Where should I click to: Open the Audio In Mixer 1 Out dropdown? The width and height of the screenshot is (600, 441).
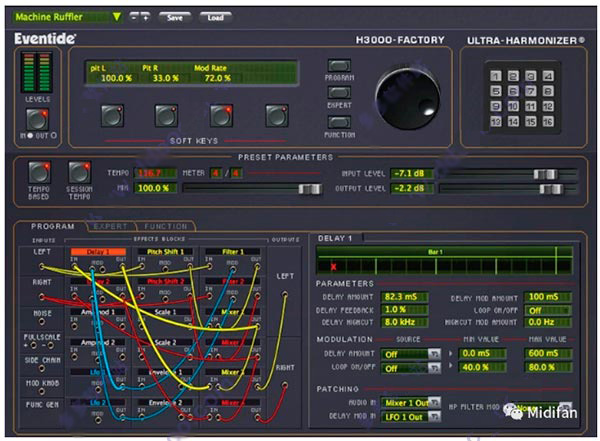tap(411, 403)
